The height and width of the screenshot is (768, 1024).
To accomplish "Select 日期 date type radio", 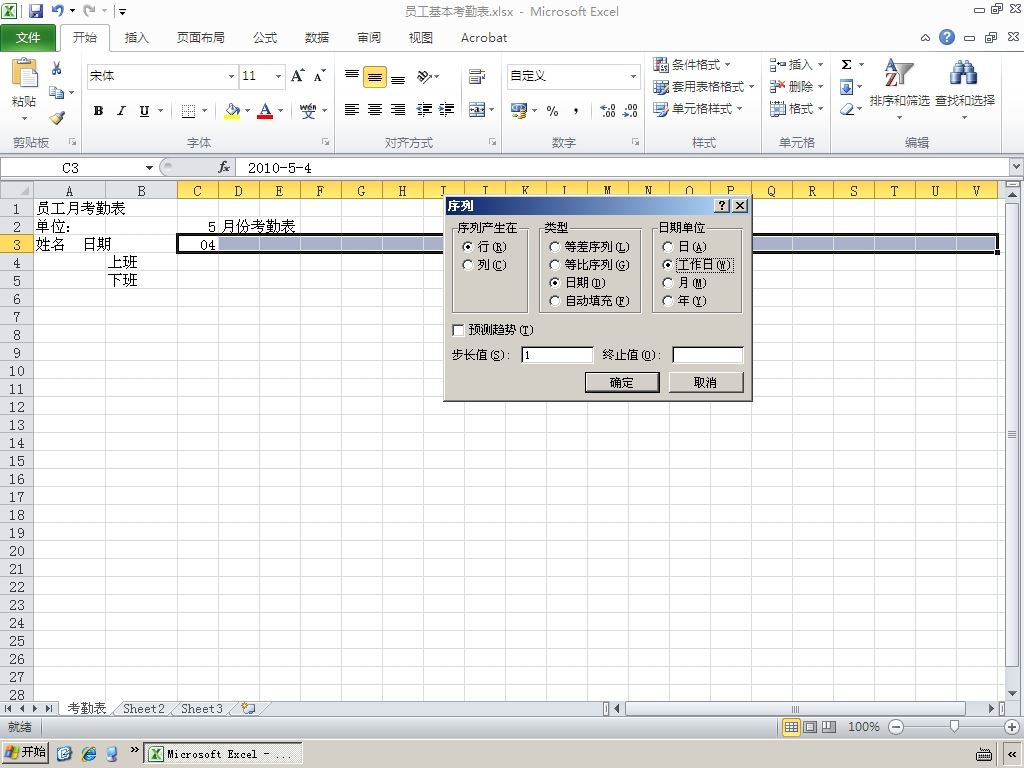I will [554, 283].
